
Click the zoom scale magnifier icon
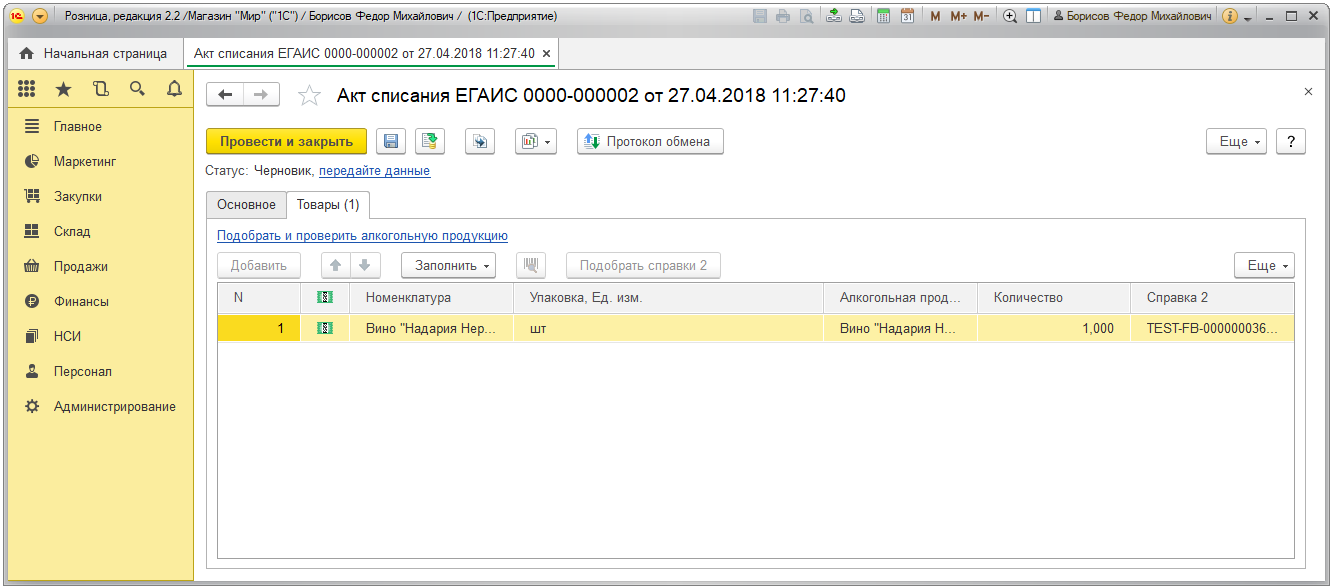pyautogui.click(x=1010, y=16)
